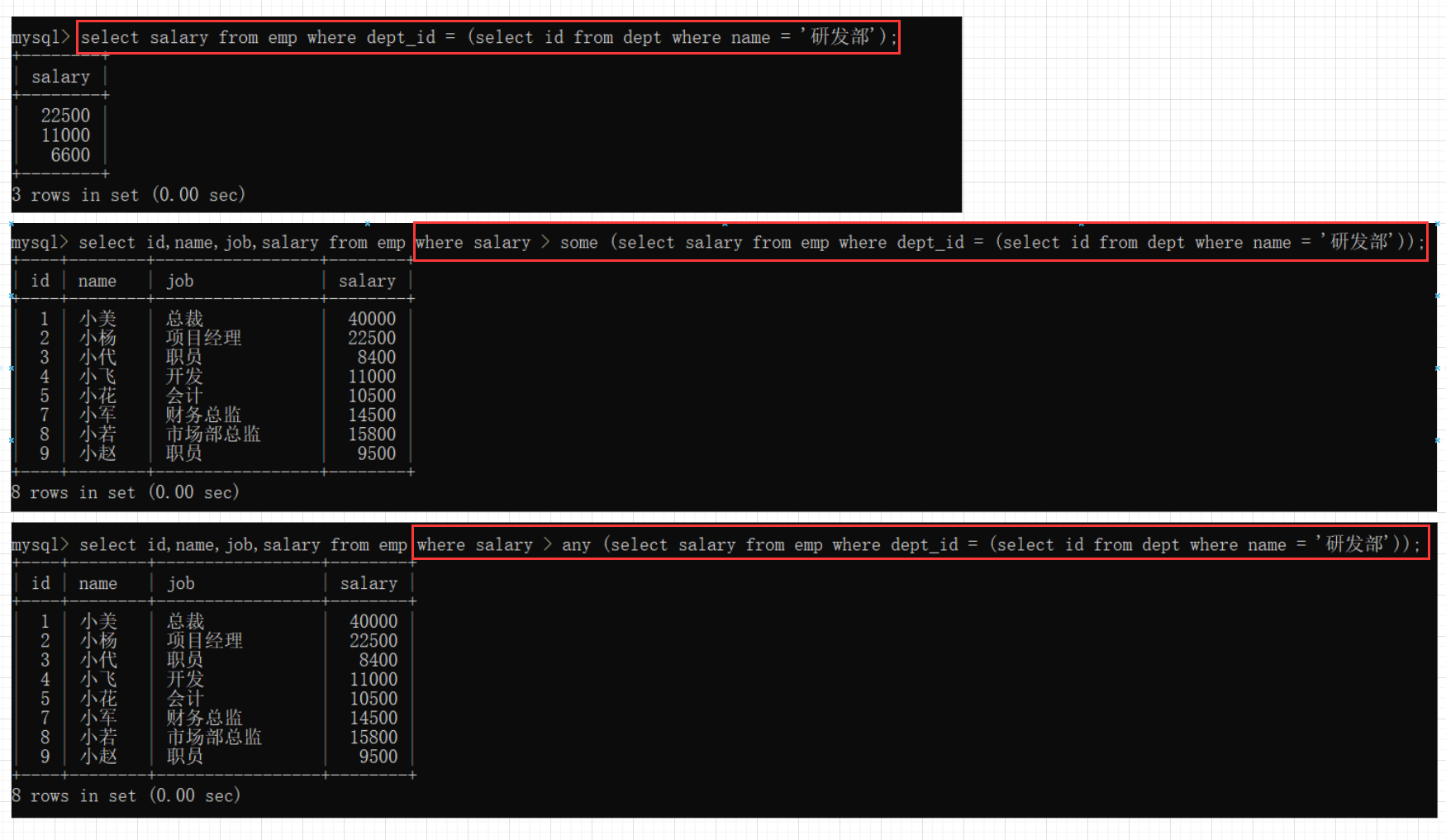Click salary 9500 in the 'some' query result
Screen dimensions: 1446x840
[377, 453]
